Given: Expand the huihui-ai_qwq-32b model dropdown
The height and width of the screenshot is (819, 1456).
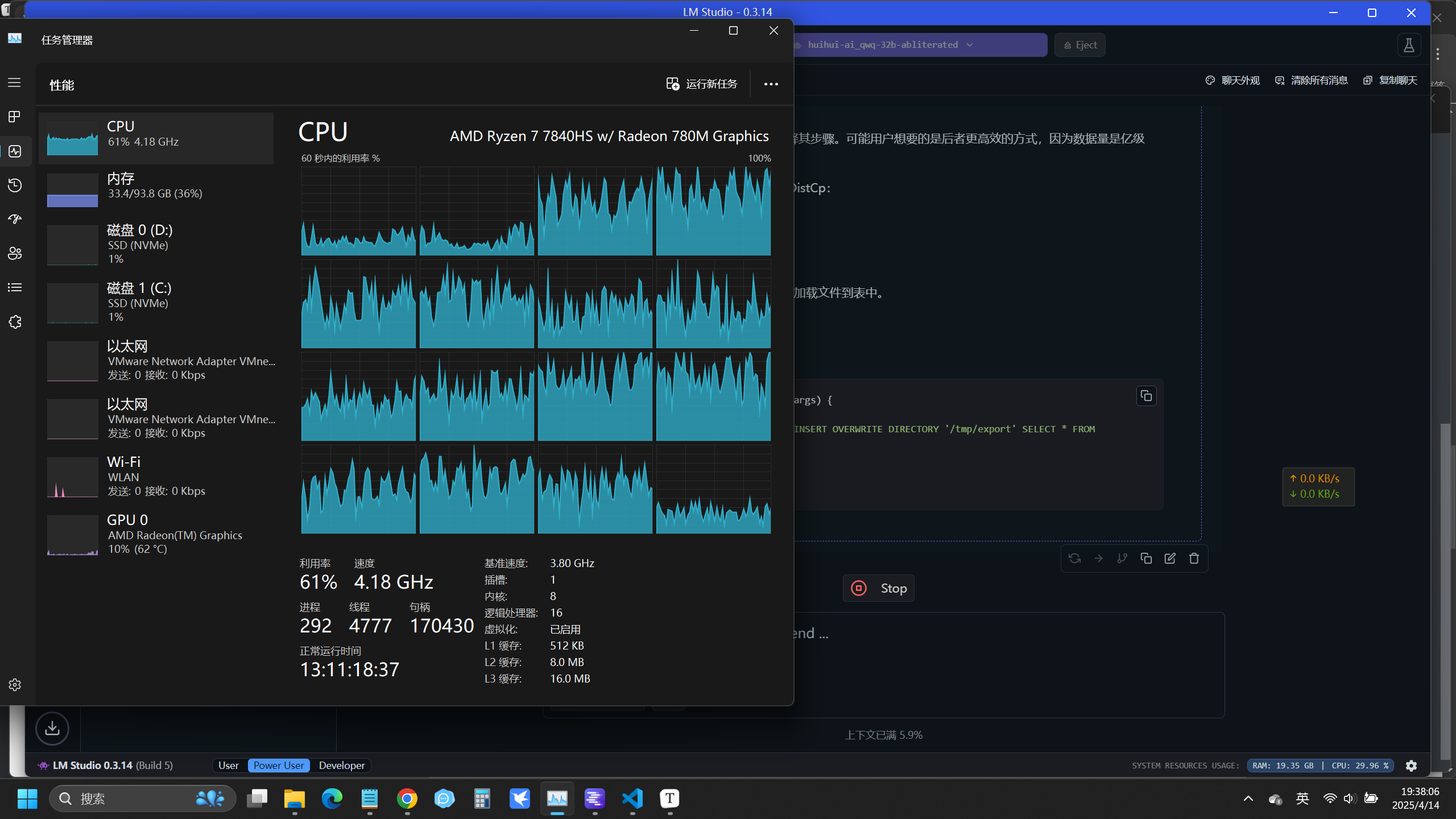Looking at the screenshot, I should (970, 45).
